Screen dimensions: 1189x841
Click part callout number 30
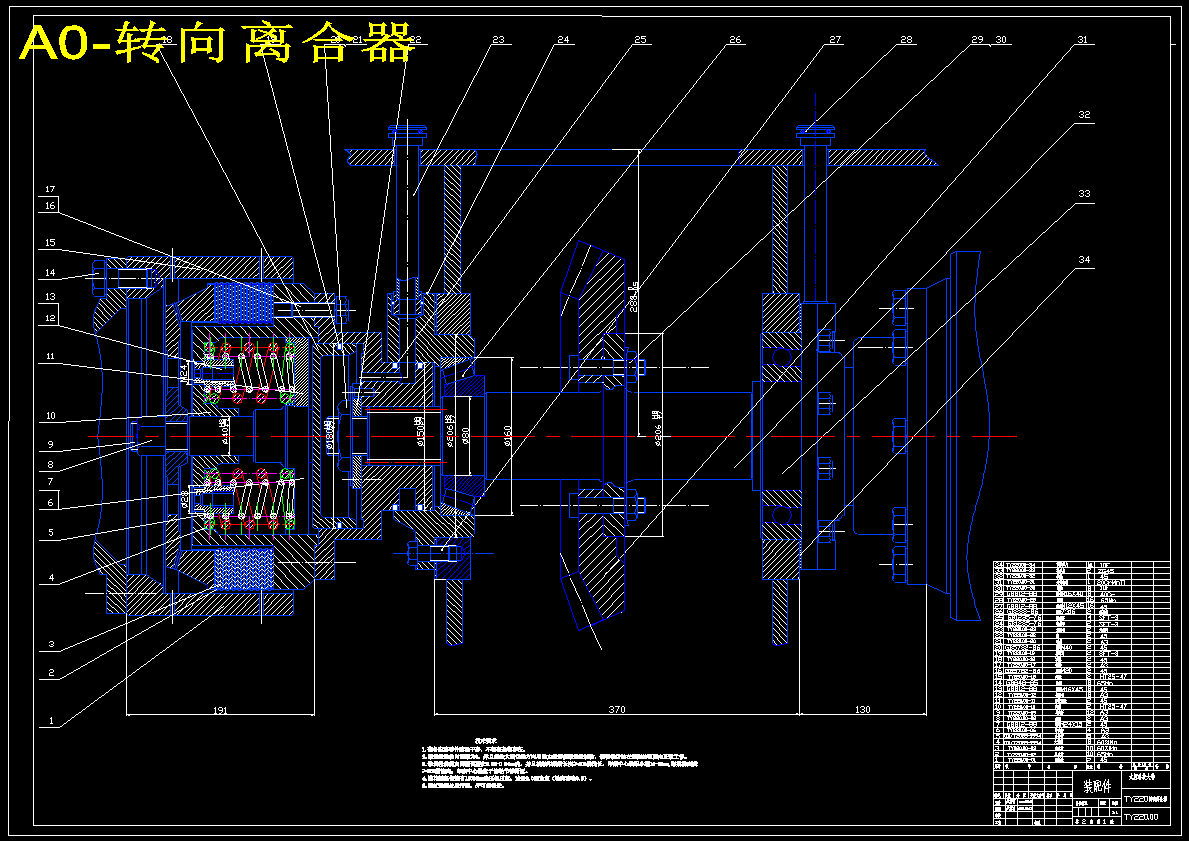click(x=1001, y=40)
